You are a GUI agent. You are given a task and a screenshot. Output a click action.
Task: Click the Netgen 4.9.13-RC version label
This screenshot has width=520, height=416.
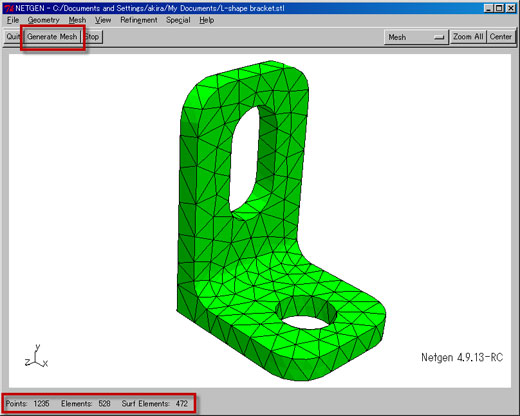tap(462, 358)
